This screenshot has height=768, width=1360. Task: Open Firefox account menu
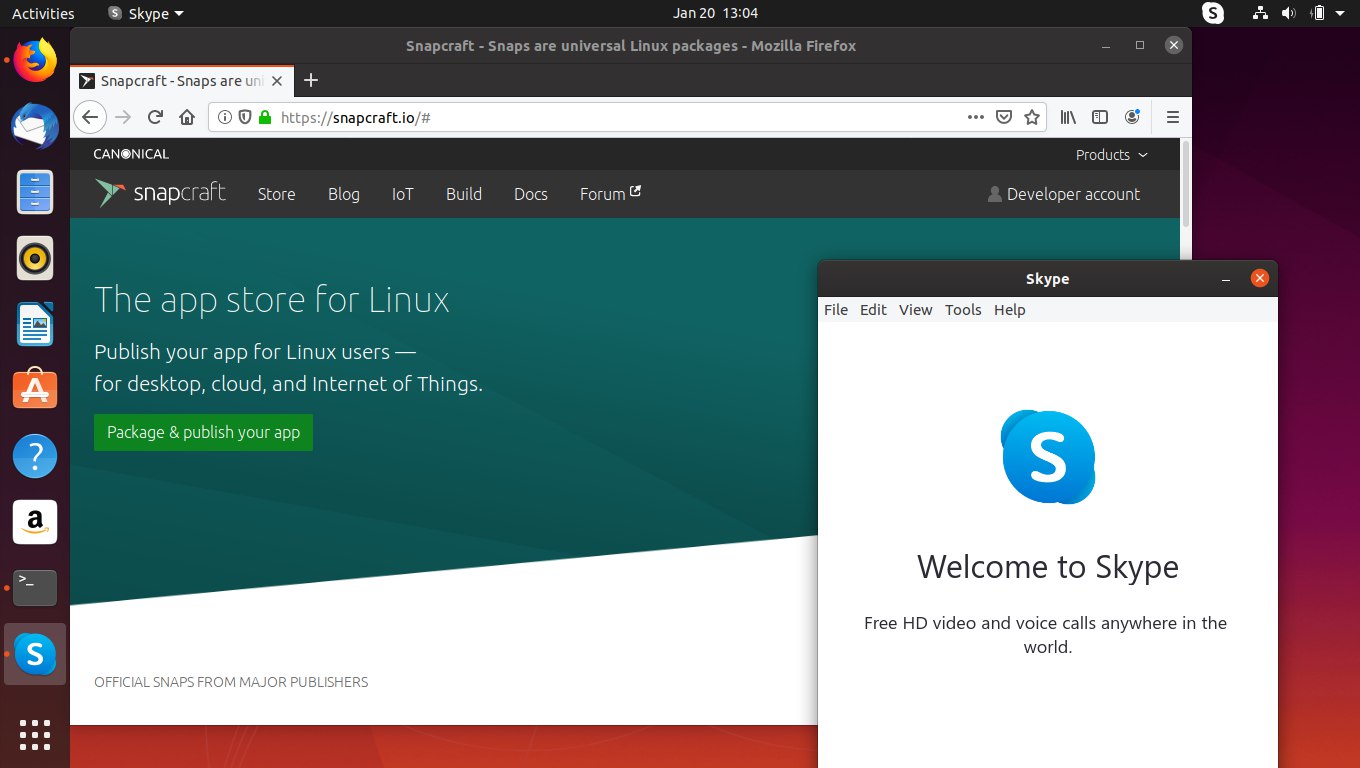pyautogui.click(x=1132, y=117)
